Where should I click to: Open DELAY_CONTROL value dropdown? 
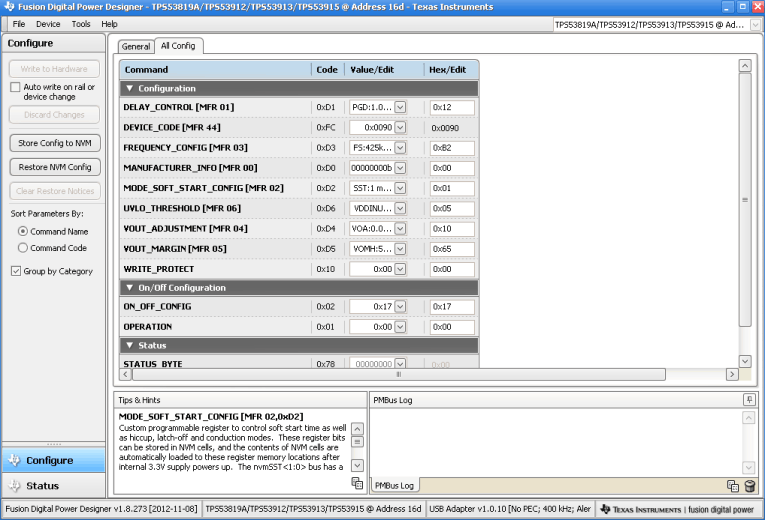400,107
